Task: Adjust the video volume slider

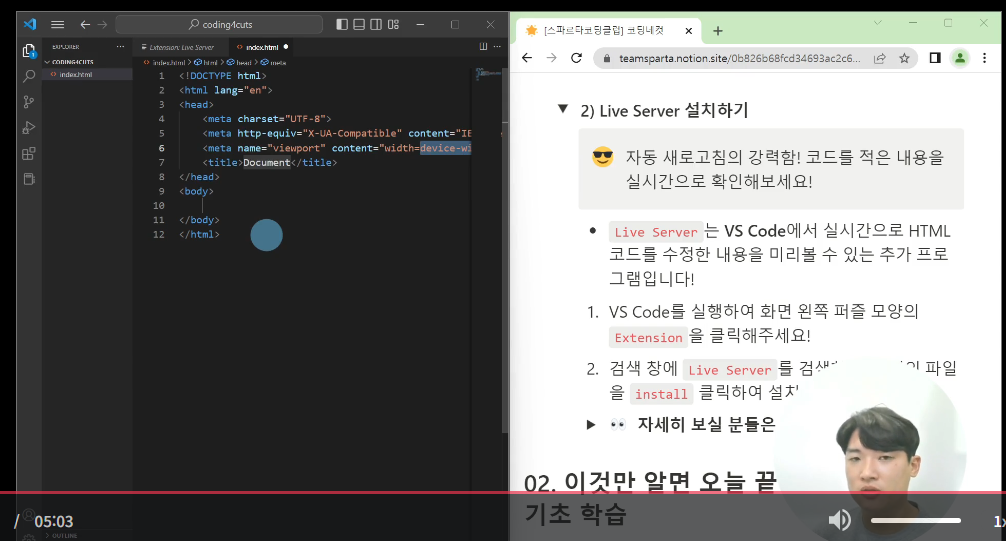Action: pyautogui.click(x=916, y=520)
